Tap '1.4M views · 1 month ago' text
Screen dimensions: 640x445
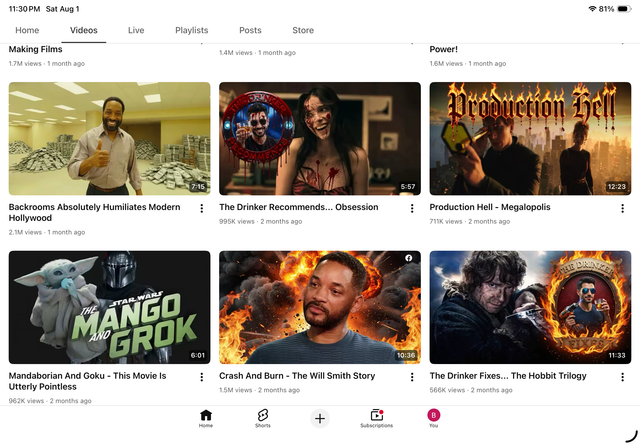tap(257, 53)
